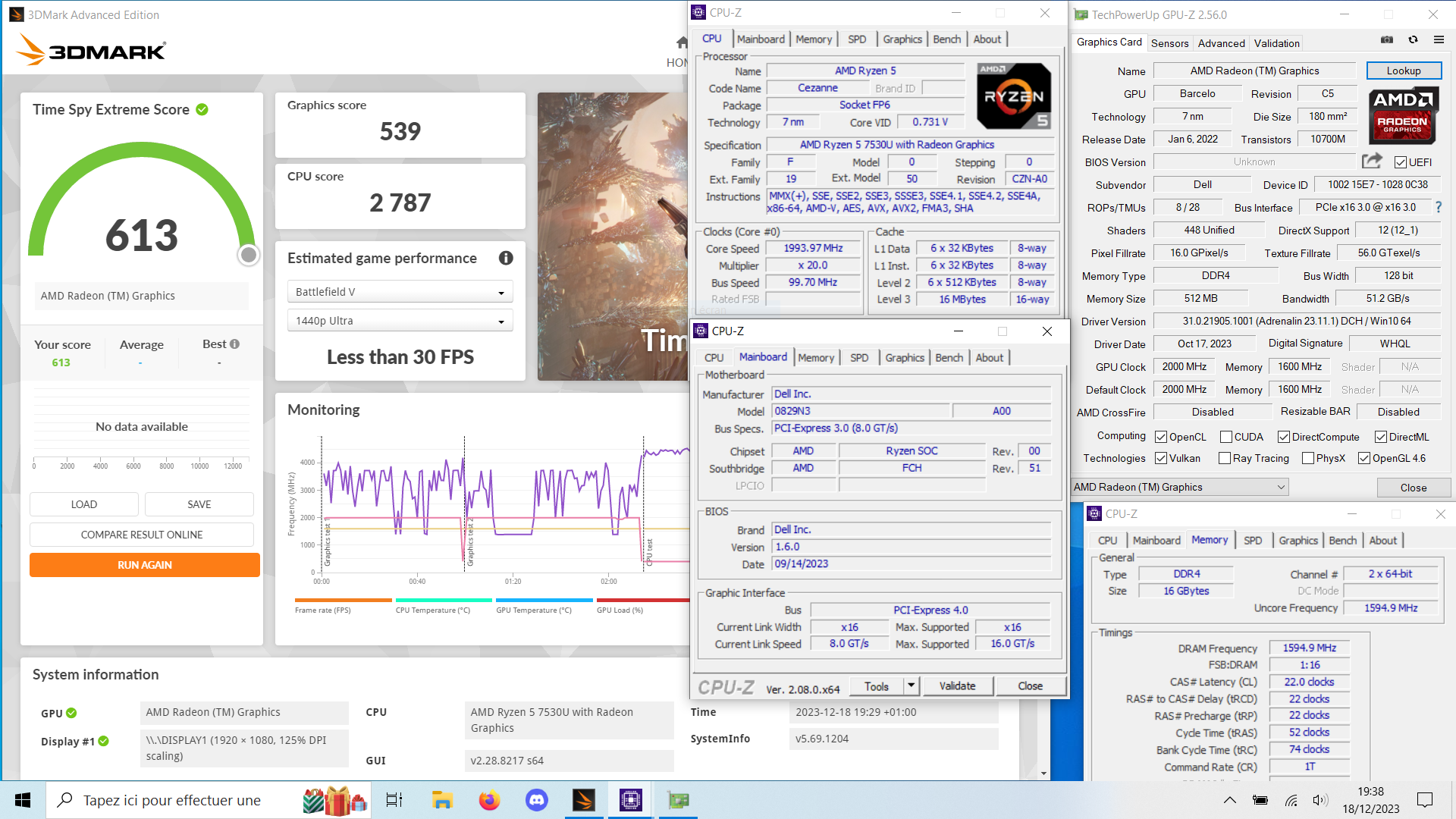This screenshot has width=1456, height=819.
Task: Switch to CPU-Z via taskbar icon
Action: [631, 800]
